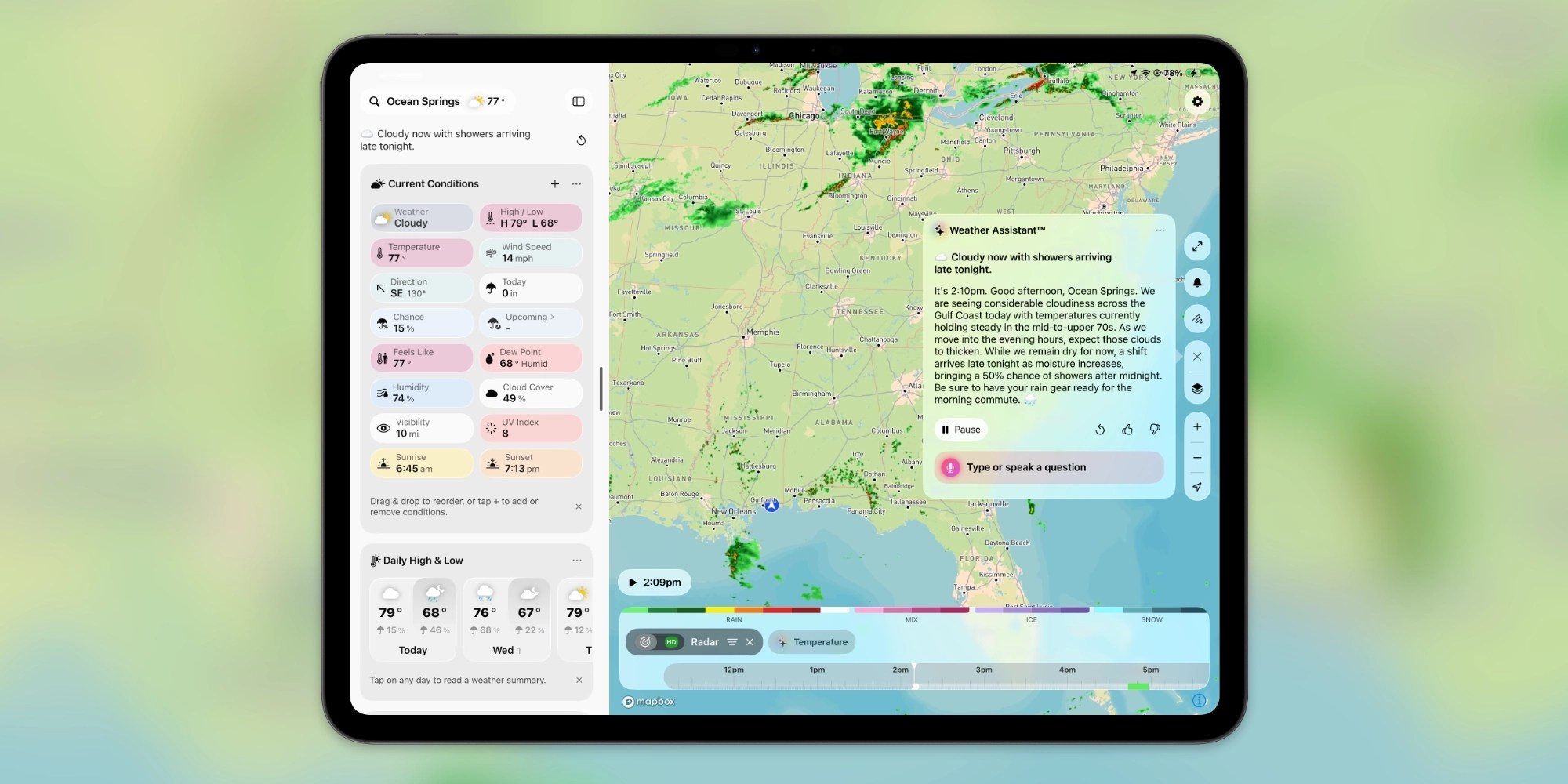Close the layer panel with X icon
This screenshot has height=784, width=1568.
1197,357
